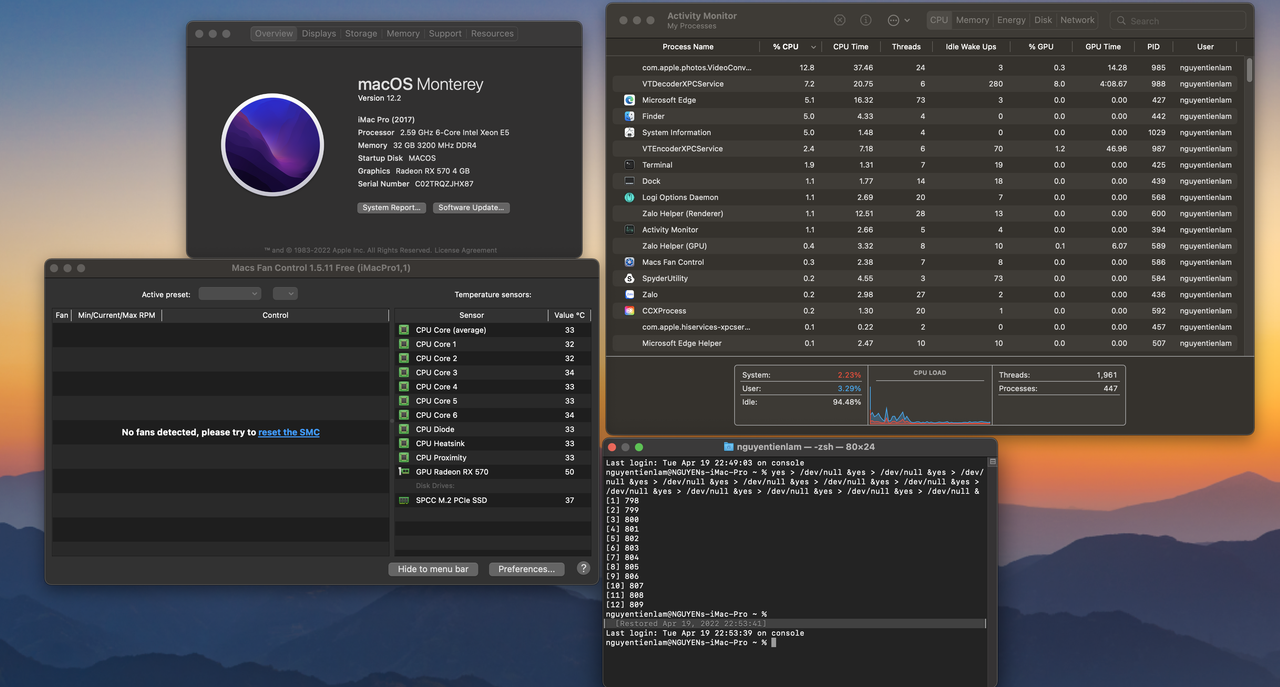
Task: Click the CPU Core 1 sensor chip icon
Action: click(404, 344)
